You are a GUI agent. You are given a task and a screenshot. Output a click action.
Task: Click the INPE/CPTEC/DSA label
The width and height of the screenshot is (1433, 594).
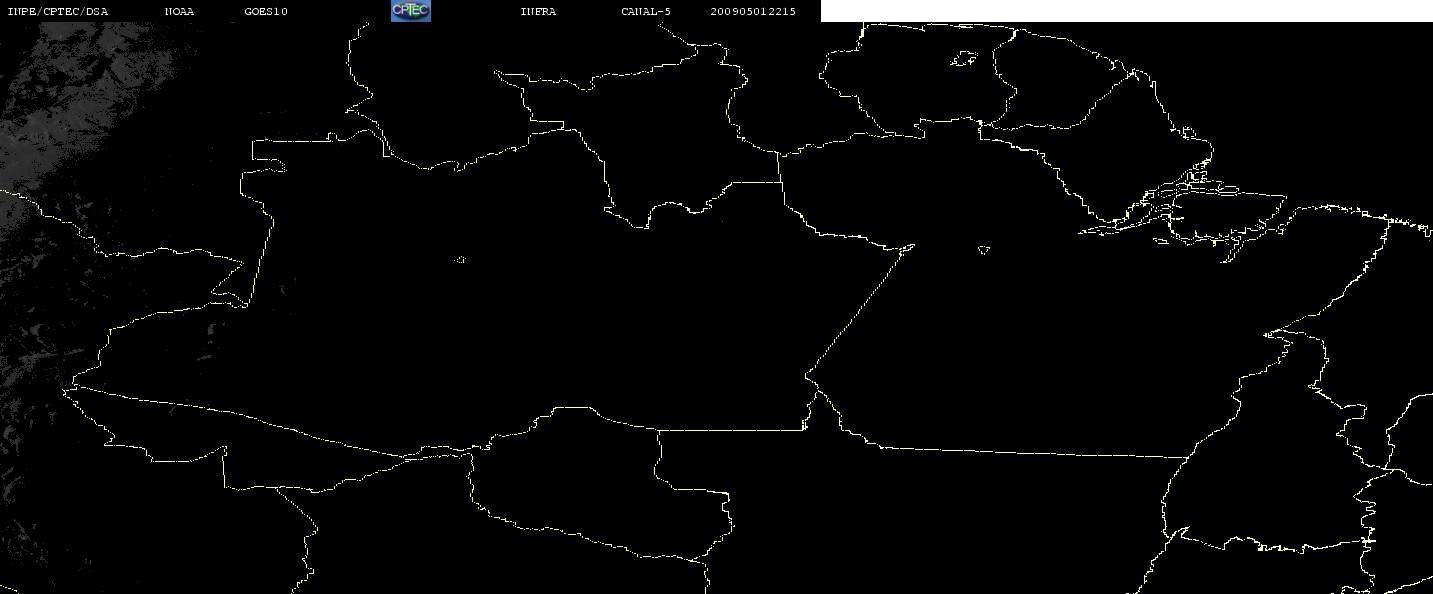[x=57, y=12]
